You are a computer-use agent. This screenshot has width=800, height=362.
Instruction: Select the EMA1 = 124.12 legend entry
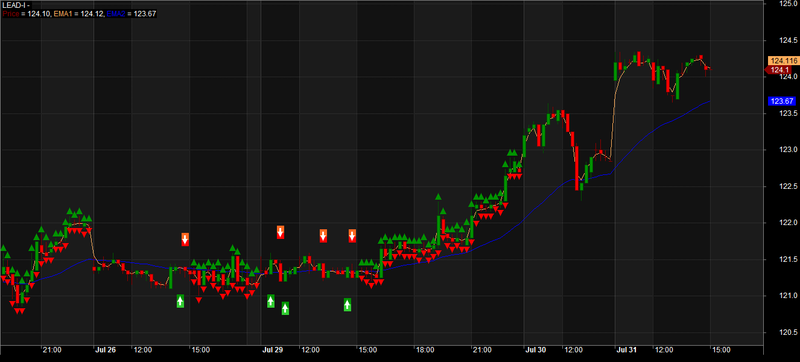point(78,14)
